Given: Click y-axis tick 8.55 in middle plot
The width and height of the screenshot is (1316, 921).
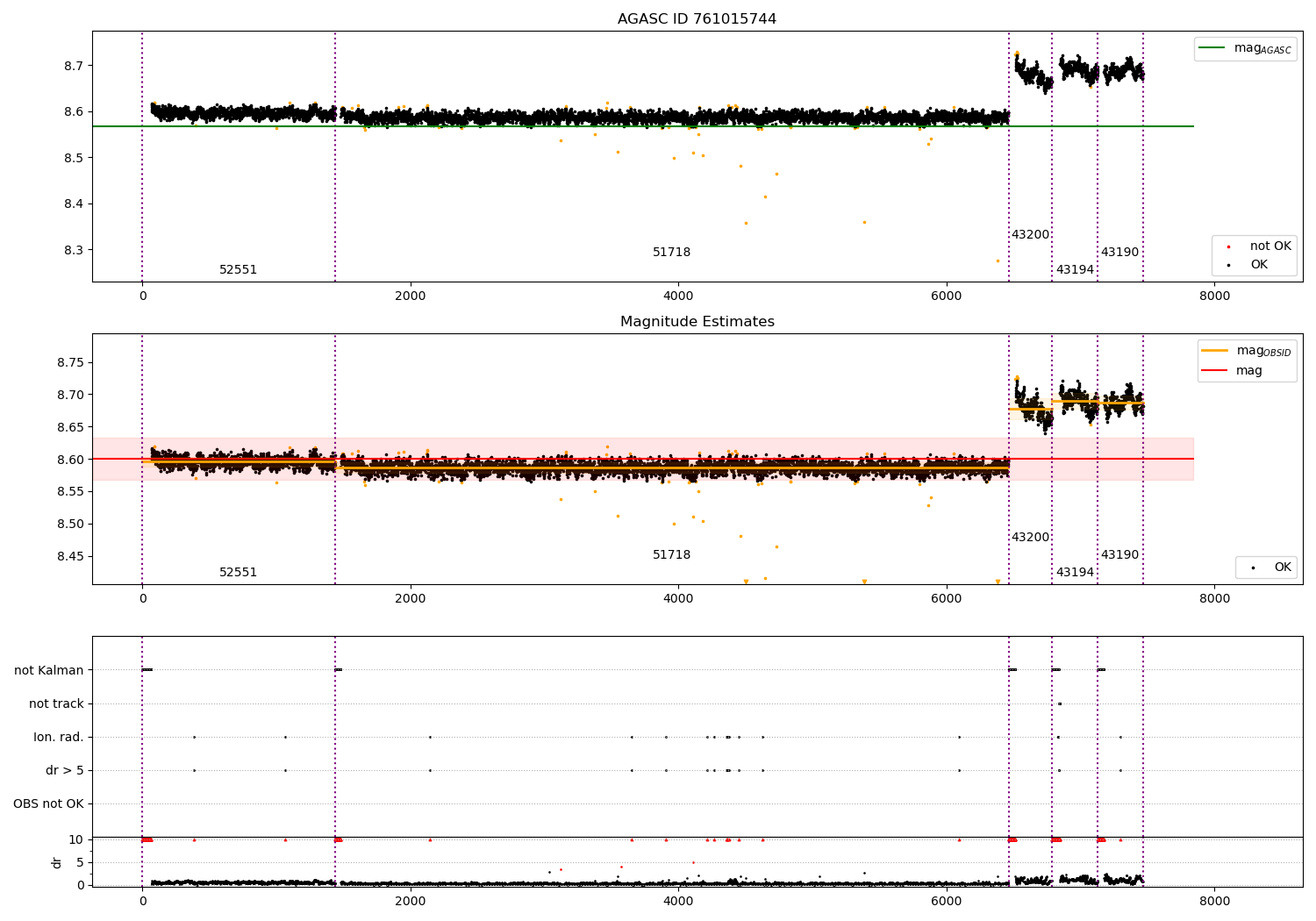Looking at the screenshot, I should pos(70,491).
